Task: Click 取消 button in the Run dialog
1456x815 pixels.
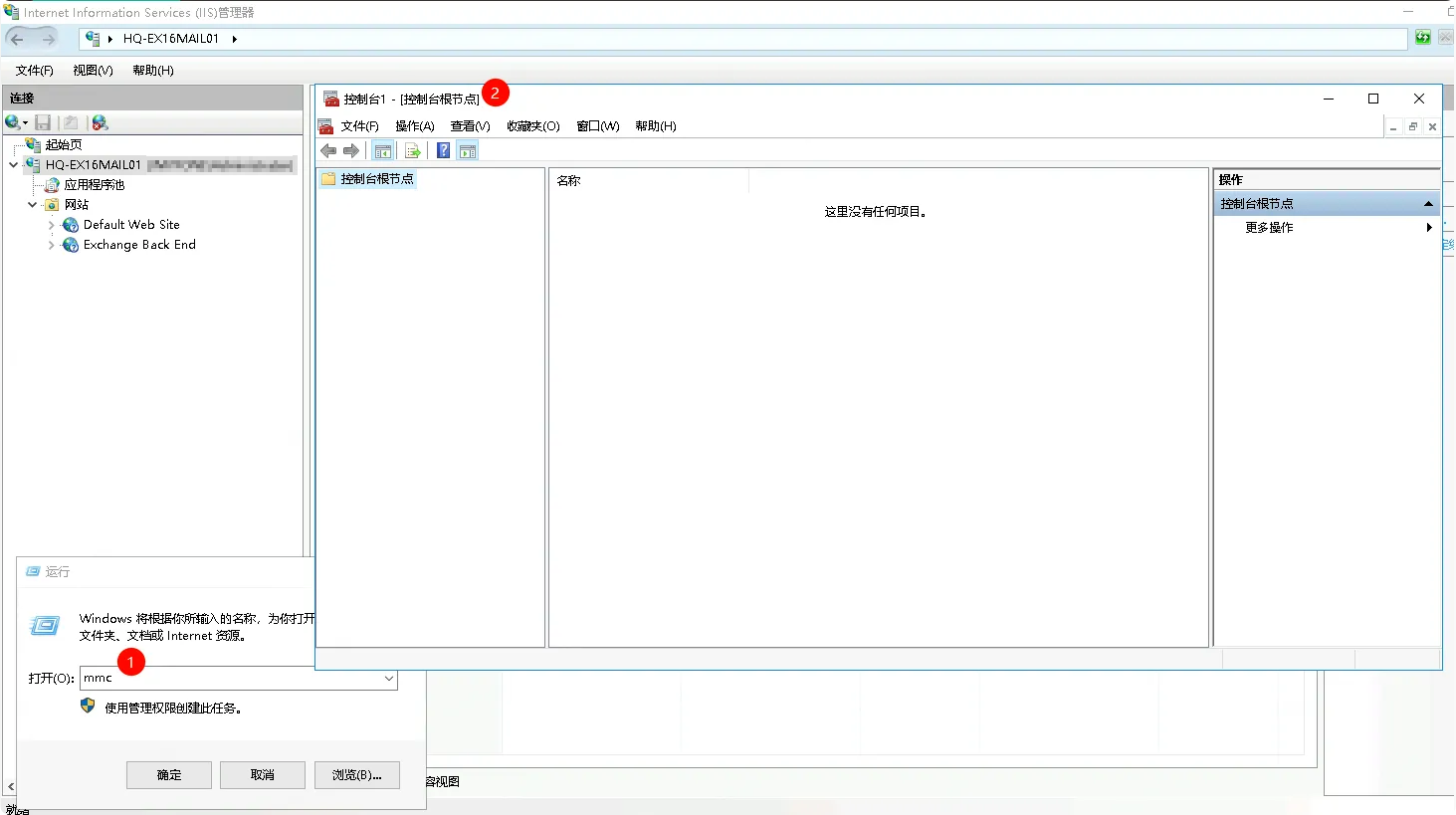Action: [263, 775]
